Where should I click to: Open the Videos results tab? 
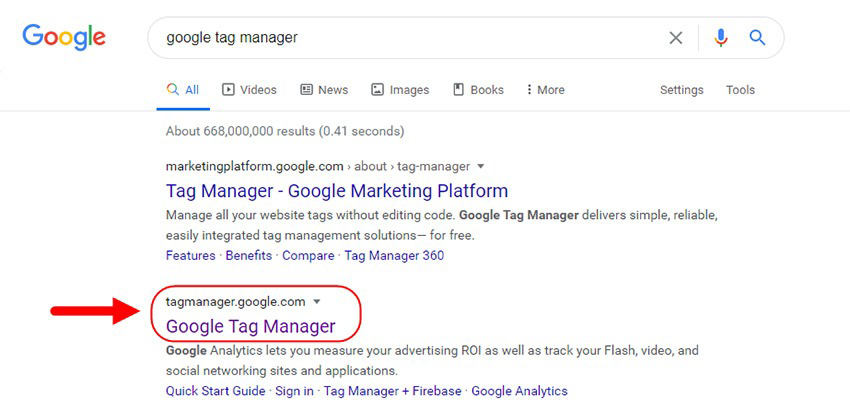(249, 90)
